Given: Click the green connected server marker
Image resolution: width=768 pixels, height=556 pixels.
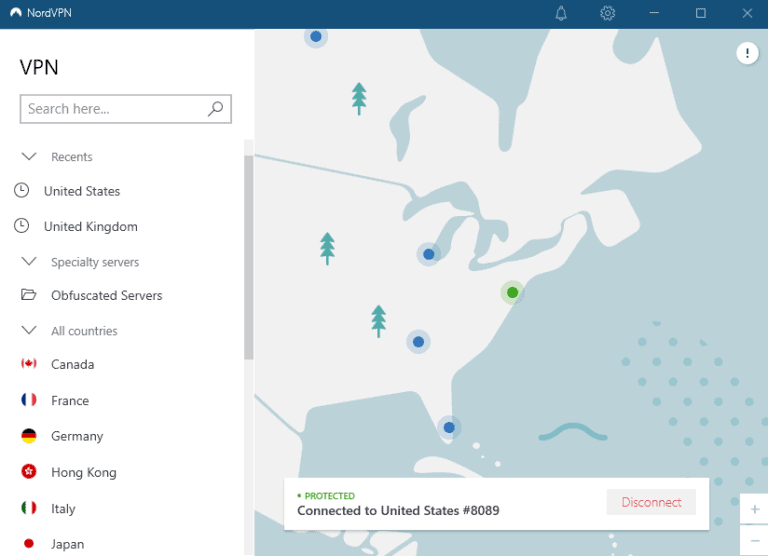Looking at the screenshot, I should pos(512,292).
